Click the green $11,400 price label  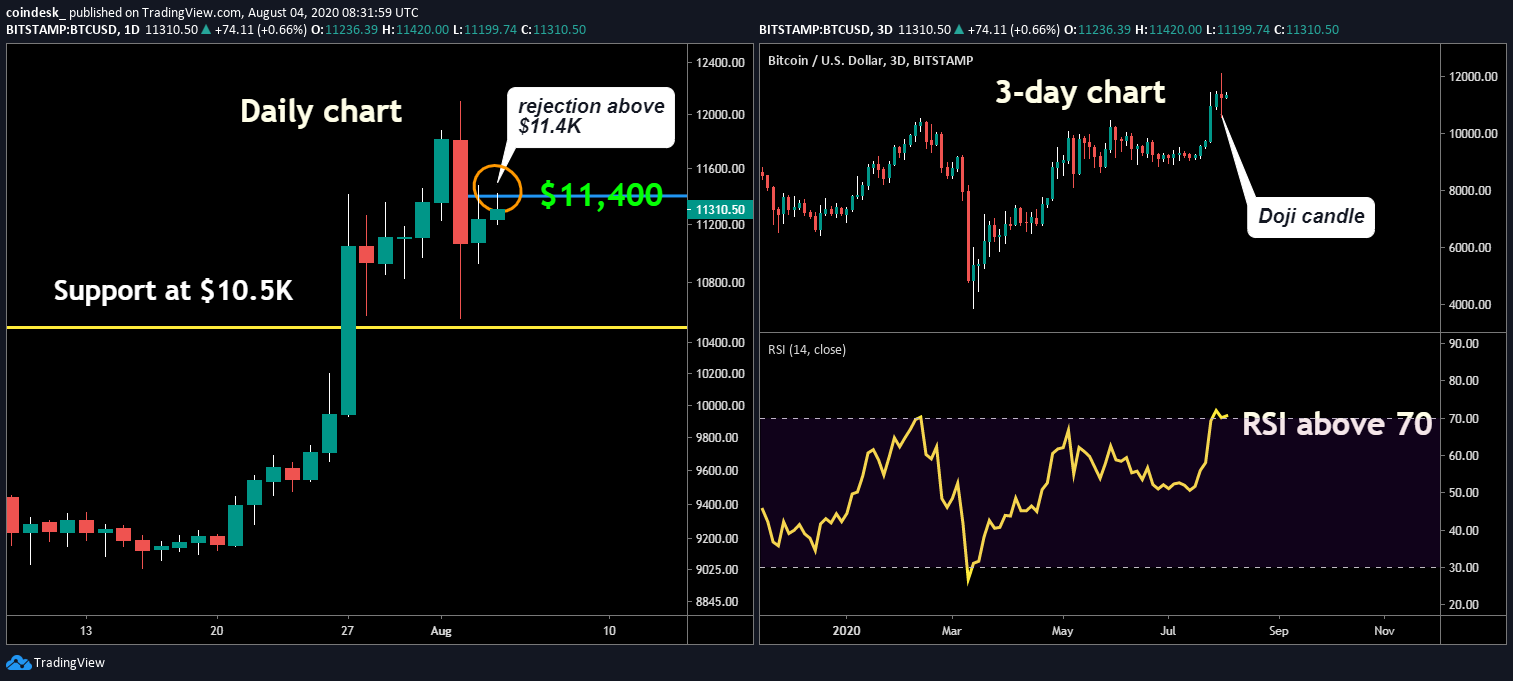[601, 194]
